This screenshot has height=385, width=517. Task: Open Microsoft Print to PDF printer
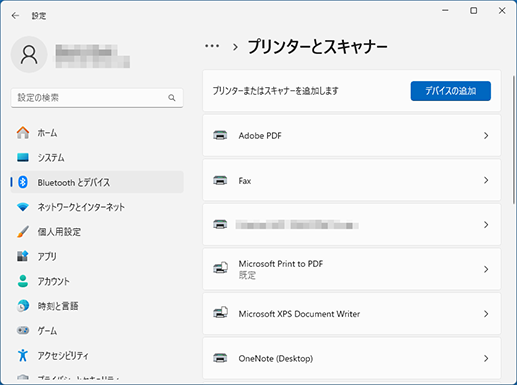tap(352, 269)
